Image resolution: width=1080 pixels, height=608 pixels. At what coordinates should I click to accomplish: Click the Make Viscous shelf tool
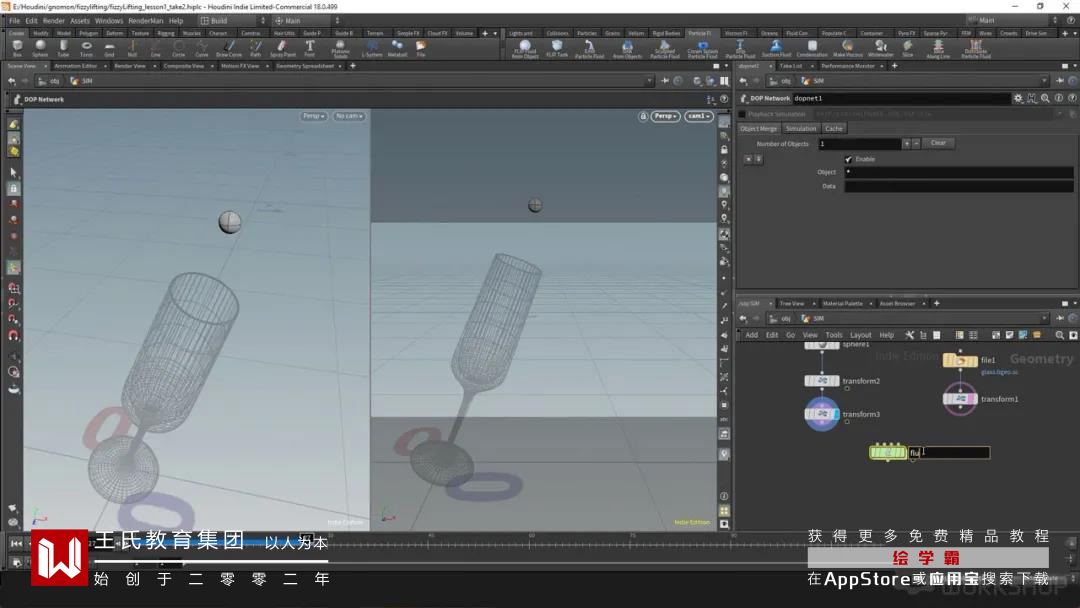[x=848, y=48]
